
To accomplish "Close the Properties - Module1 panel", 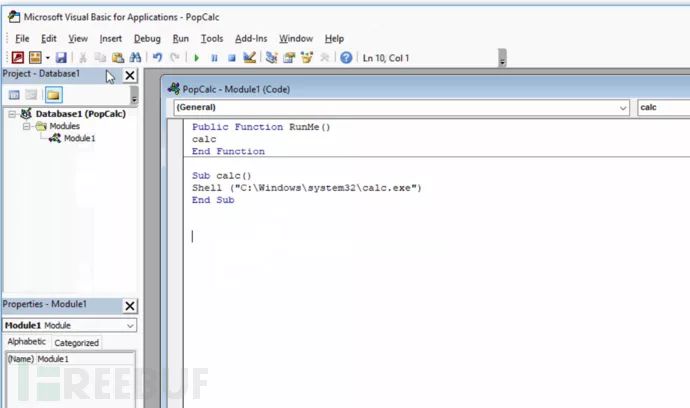I will click(130, 306).
